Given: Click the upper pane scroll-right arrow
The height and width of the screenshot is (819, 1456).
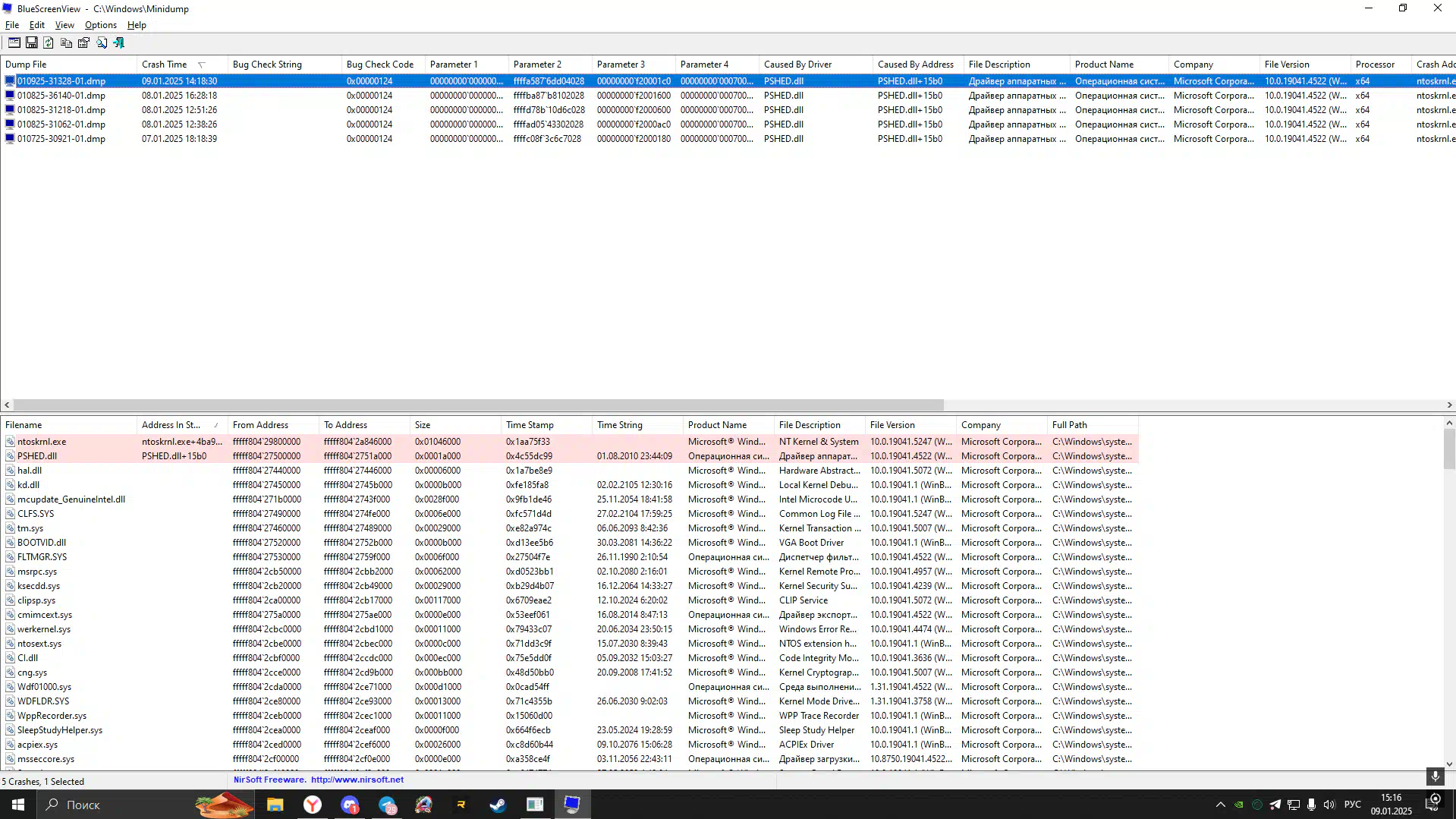Looking at the screenshot, I should 1449,405.
